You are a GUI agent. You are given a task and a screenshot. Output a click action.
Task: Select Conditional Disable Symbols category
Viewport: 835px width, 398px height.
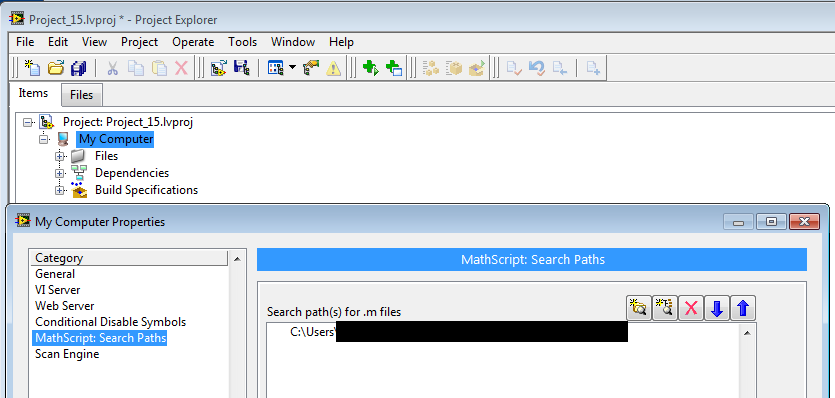111,322
